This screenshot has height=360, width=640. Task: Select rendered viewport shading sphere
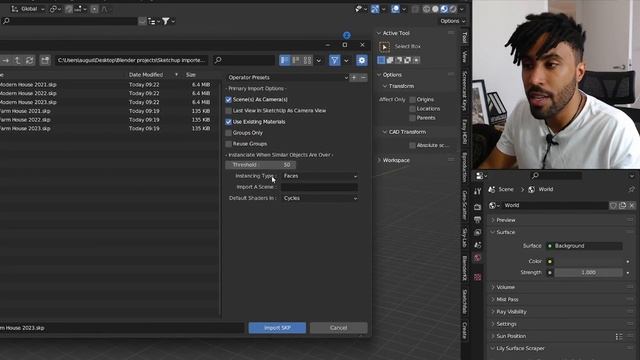[453, 9]
